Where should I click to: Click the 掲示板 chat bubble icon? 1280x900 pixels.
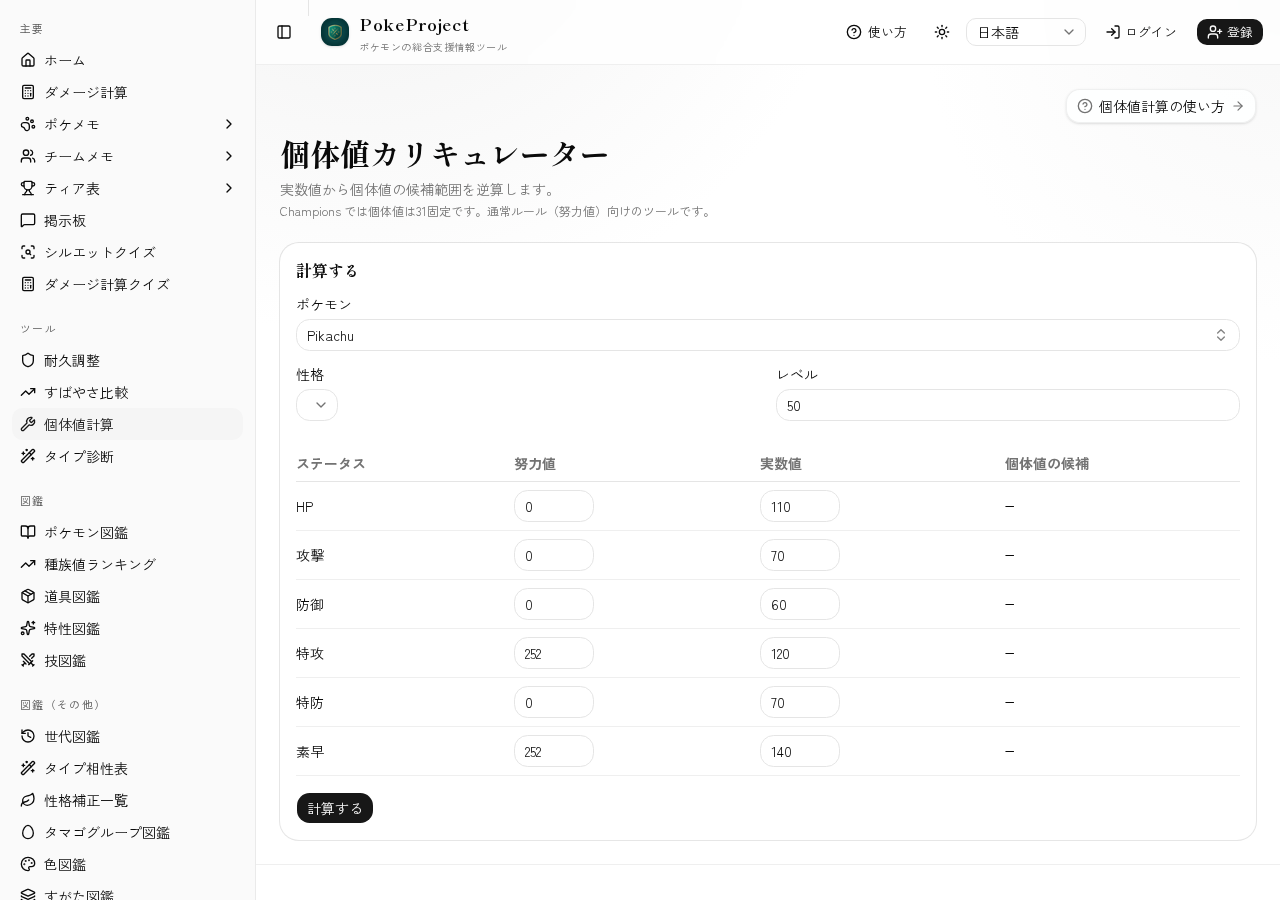28,220
